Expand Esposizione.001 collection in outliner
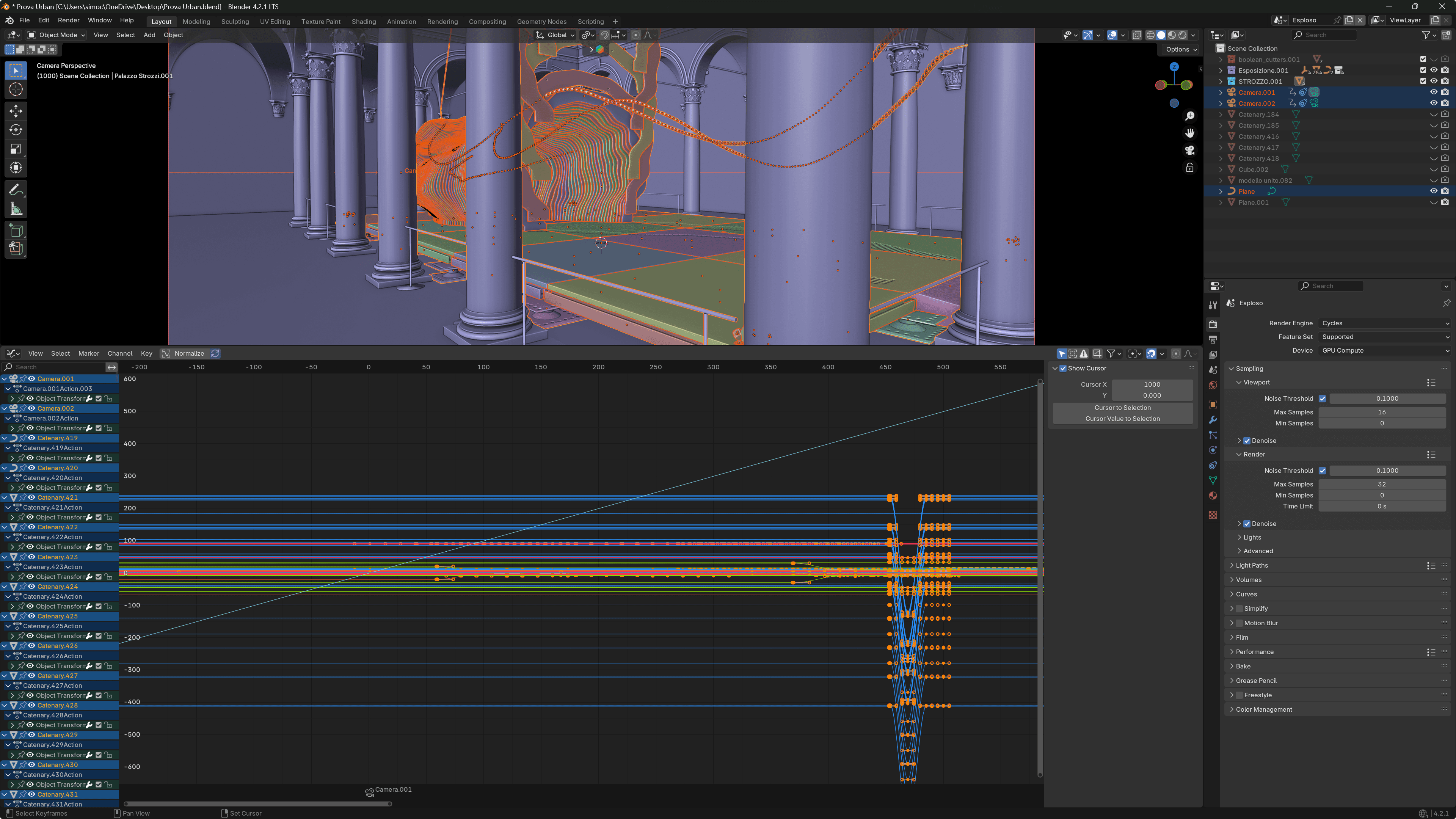1456x819 pixels. 1221,71
